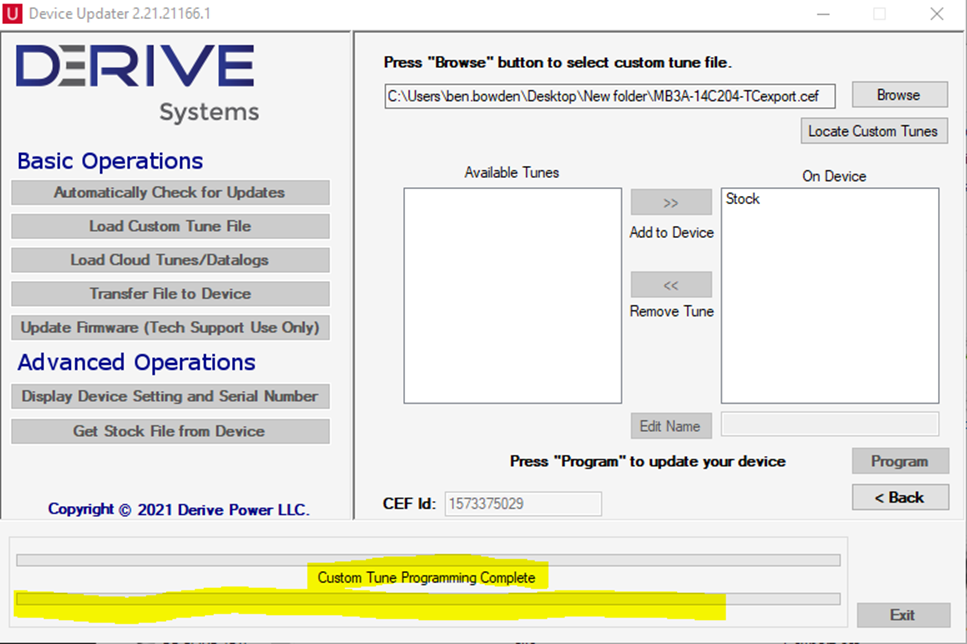Open Display Device Setting and Serial Number
Image resolution: width=967 pixels, height=644 pixels.
[x=170, y=396]
